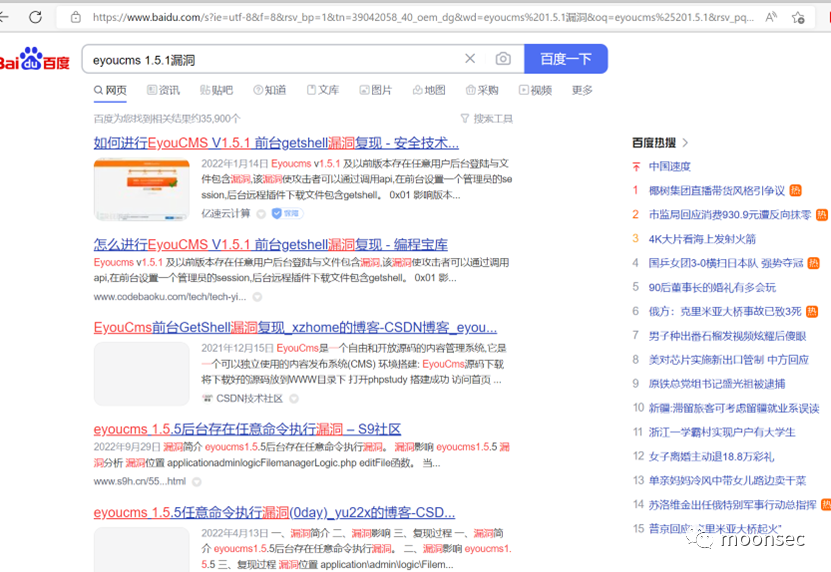Open hot topic 中国速度

pyautogui.click(x=669, y=166)
